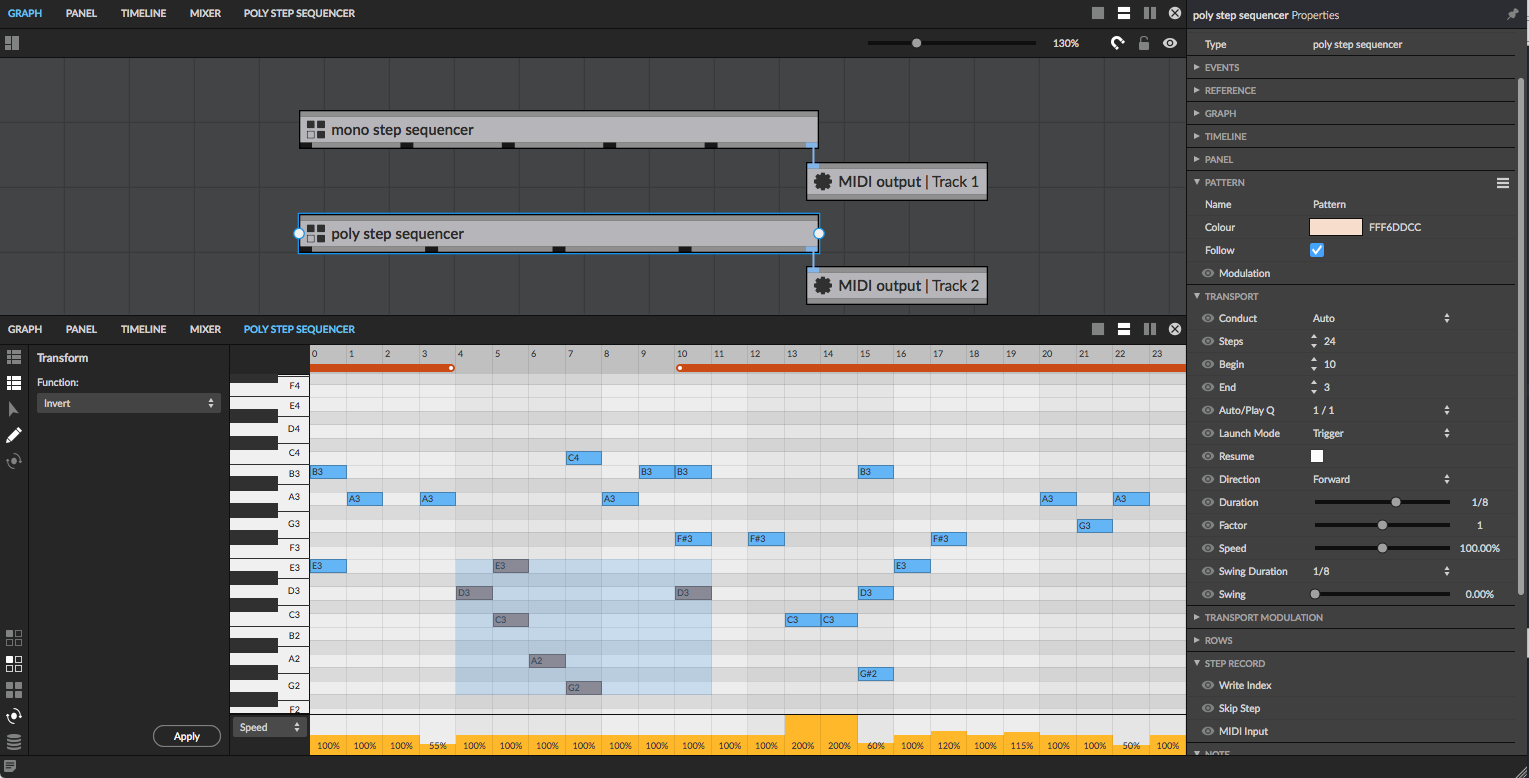Open the graph overview grid icon at toolbar left
This screenshot has width=1529, height=778.
tap(12, 43)
